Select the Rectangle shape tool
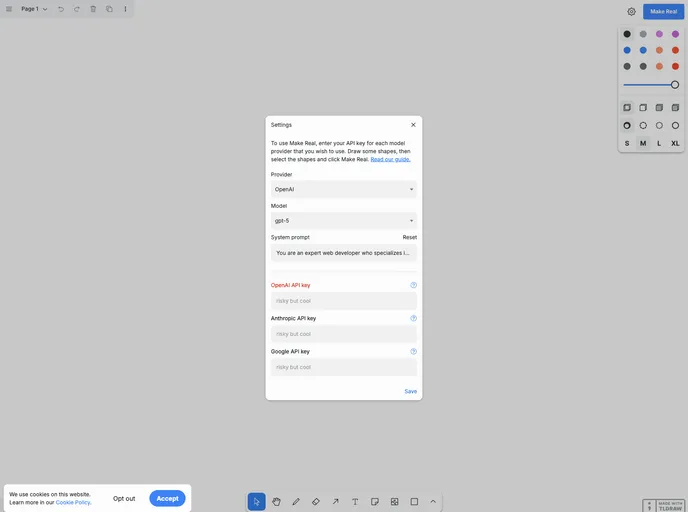 [414, 501]
